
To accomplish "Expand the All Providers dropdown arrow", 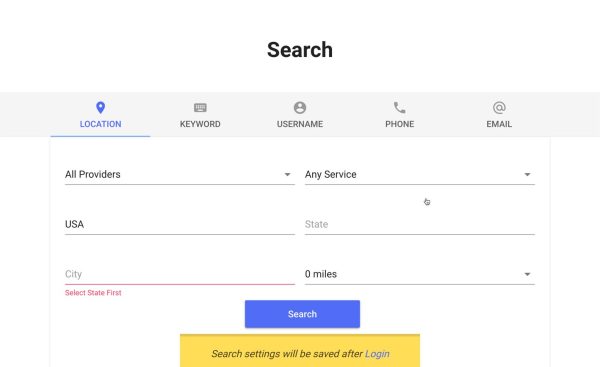I will [x=287, y=175].
